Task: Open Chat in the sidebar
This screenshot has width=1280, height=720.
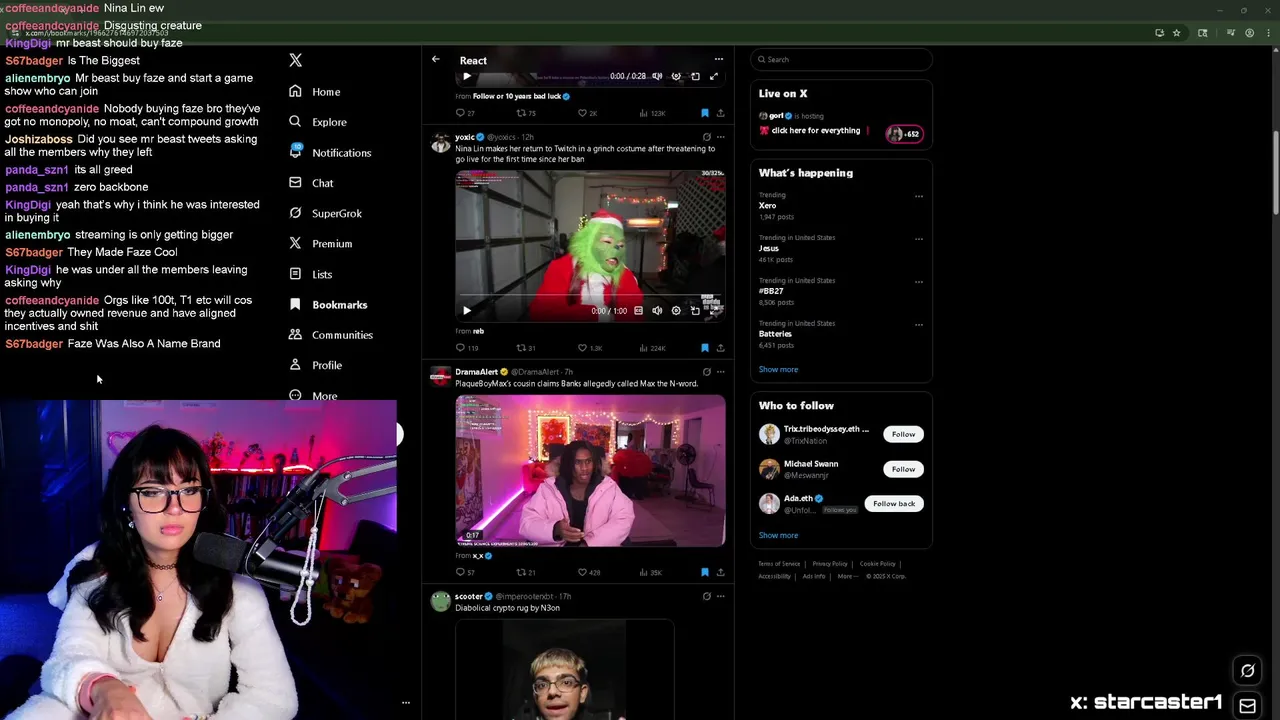Action: pos(311,183)
